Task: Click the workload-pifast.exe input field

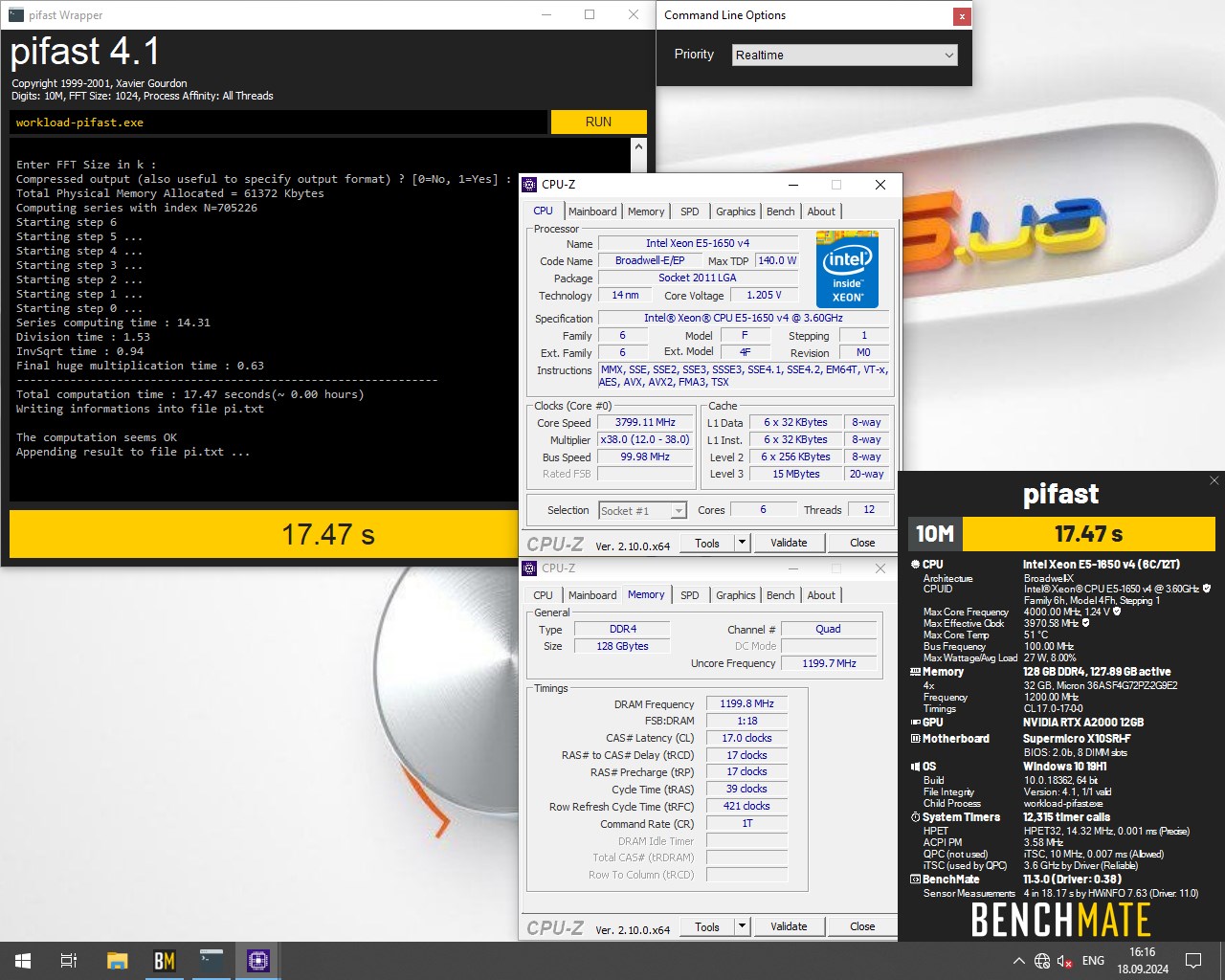Action: click(x=278, y=122)
